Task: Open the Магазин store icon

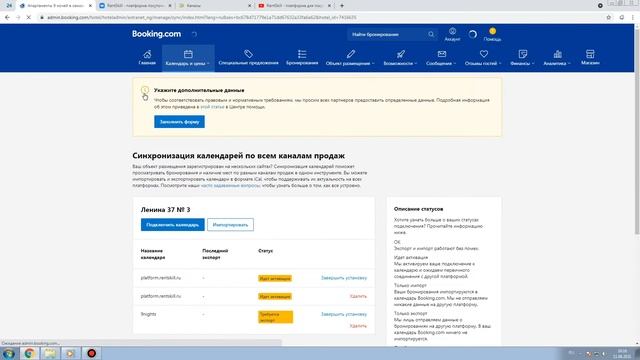Action: coord(590,54)
